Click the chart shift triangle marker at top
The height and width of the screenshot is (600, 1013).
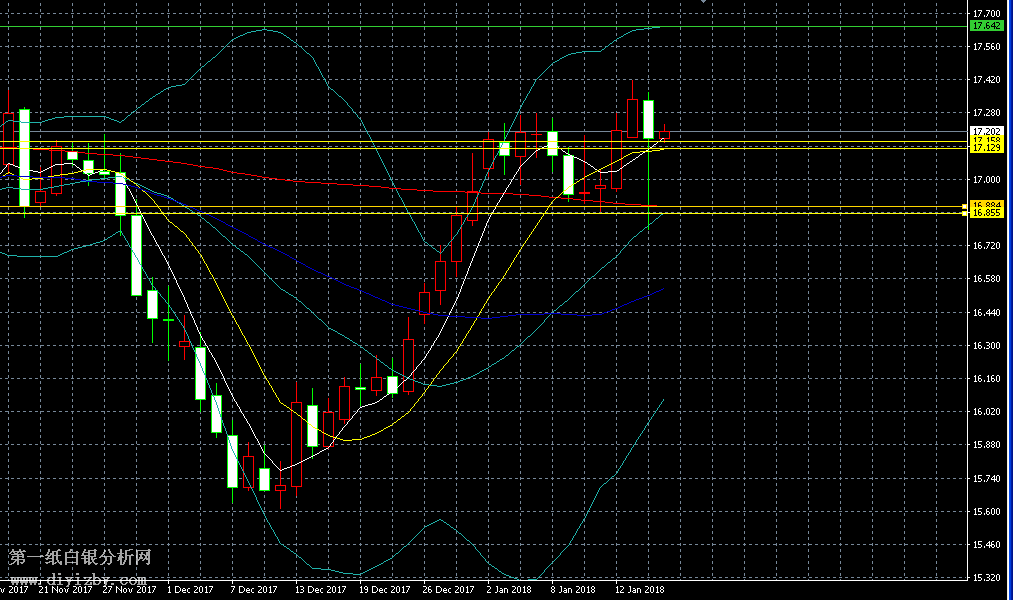point(703,3)
